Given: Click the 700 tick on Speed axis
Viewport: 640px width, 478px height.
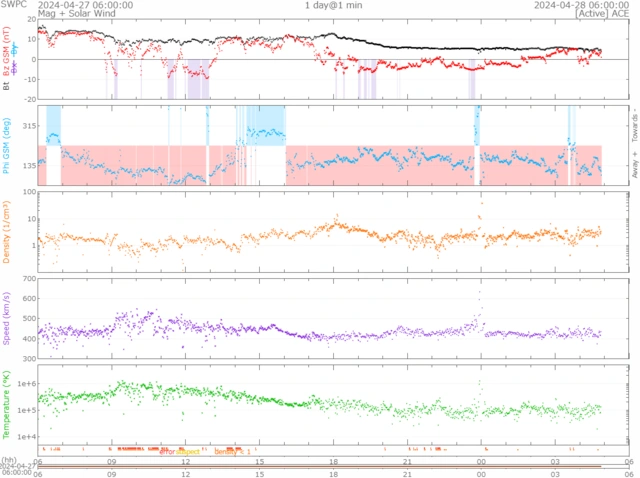Looking at the screenshot, I should pos(30,279).
